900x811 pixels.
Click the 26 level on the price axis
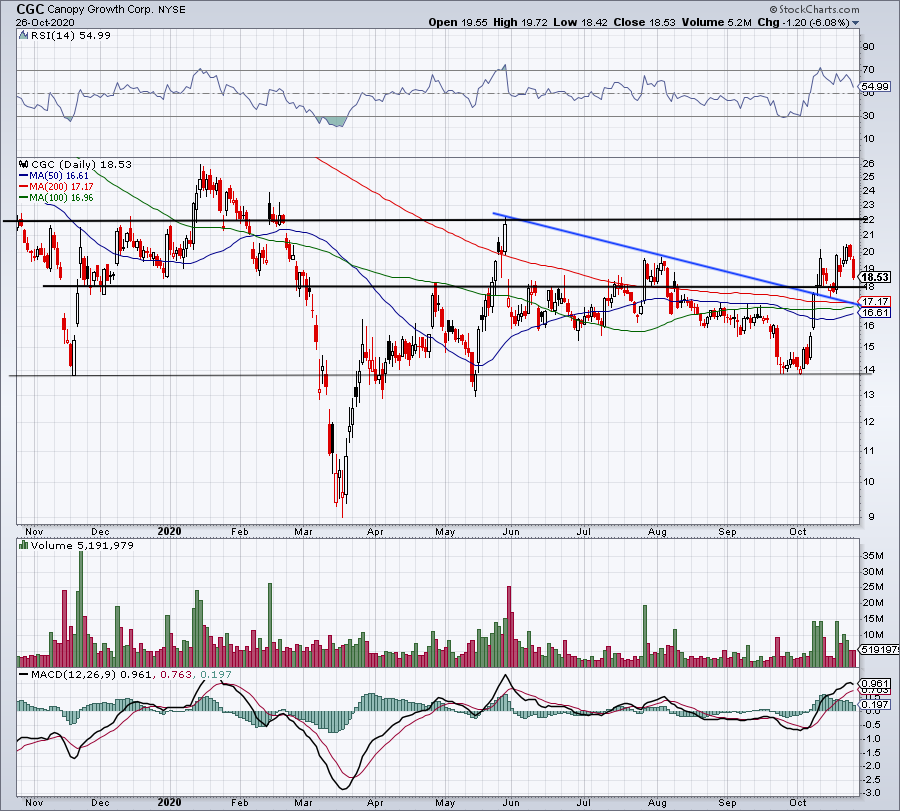868,164
